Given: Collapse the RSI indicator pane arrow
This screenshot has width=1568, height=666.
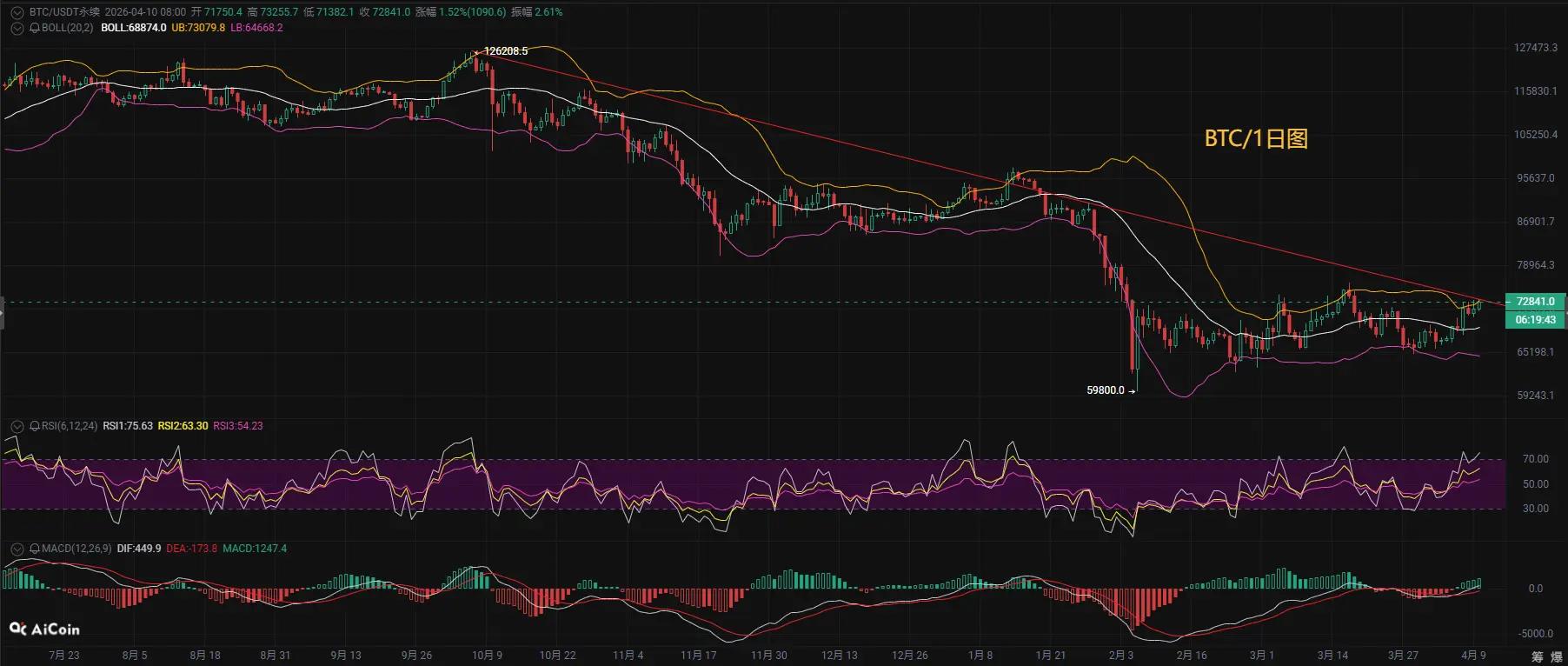Looking at the screenshot, I should [x=17, y=426].
